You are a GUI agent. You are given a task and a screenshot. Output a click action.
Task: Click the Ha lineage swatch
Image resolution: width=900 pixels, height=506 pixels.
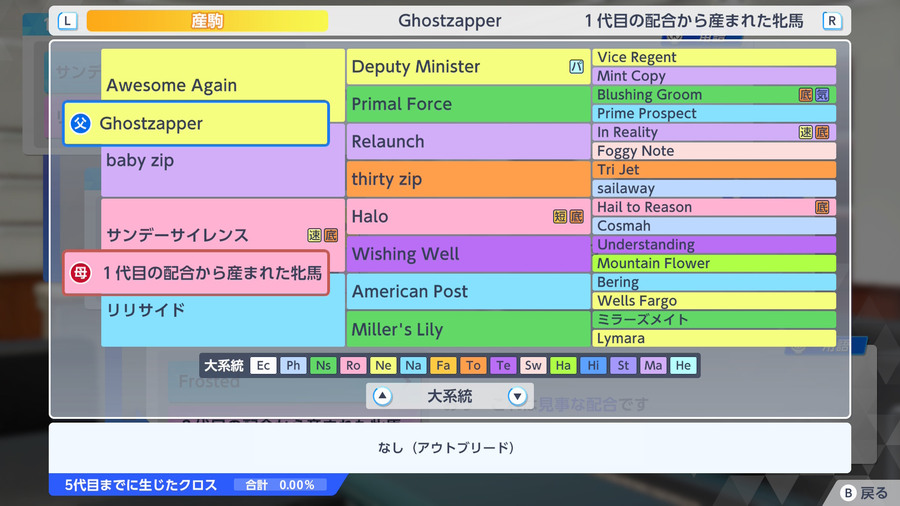pyautogui.click(x=563, y=365)
